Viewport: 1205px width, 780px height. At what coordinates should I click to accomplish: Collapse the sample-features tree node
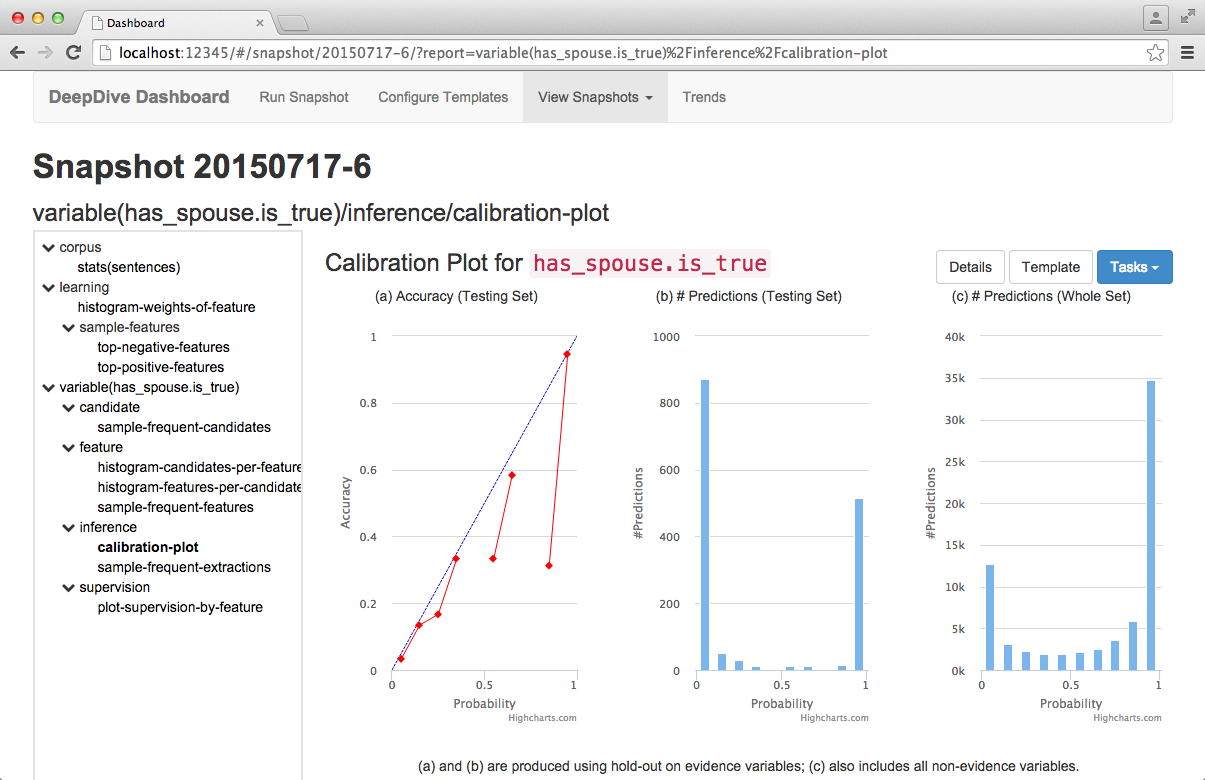tap(68, 327)
